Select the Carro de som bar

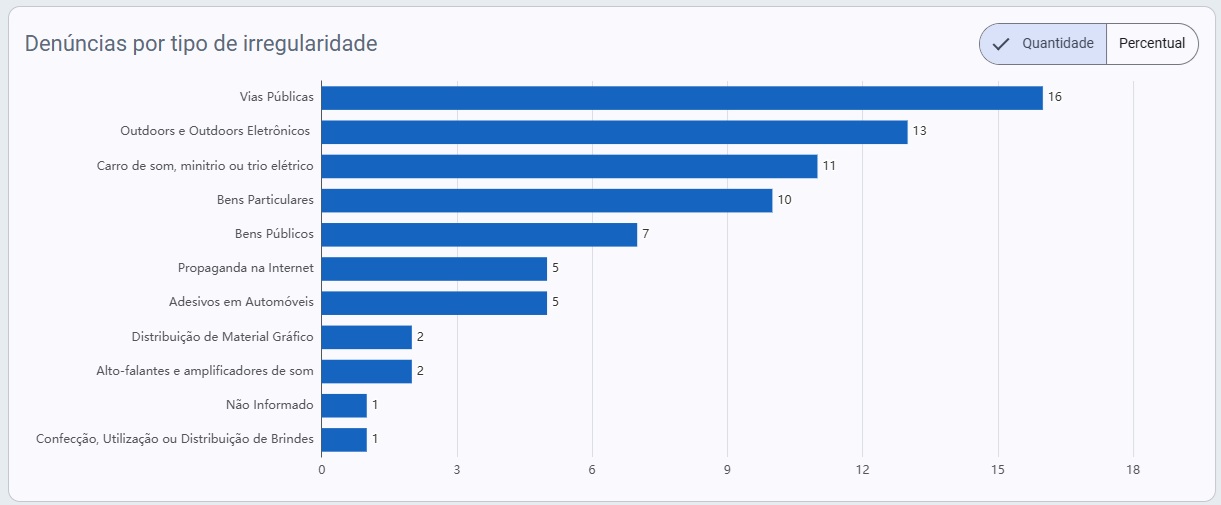pos(570,166)
